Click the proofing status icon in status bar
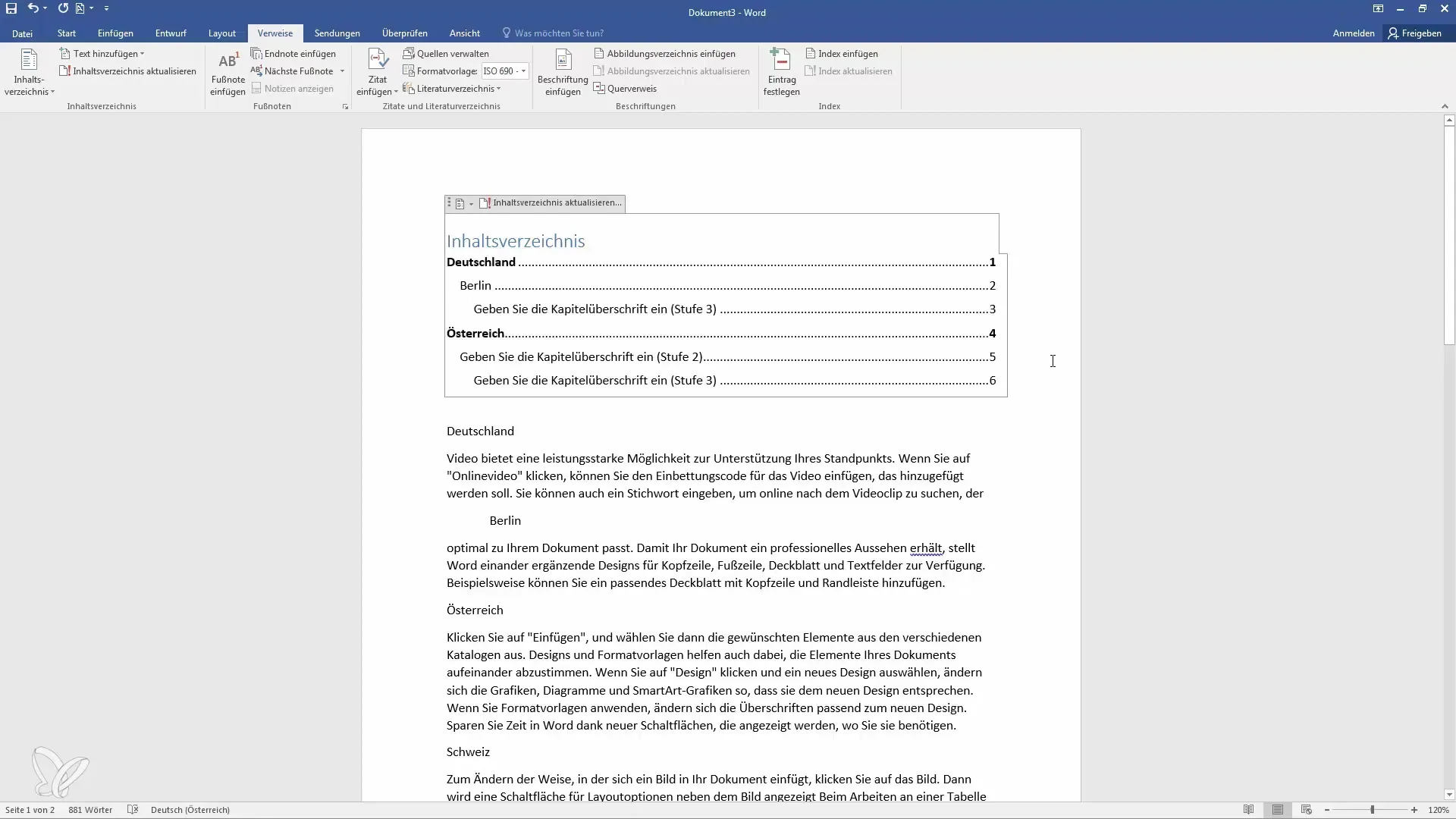The height and width of the screenshot is (819, 1456). [x=133, y=810]
